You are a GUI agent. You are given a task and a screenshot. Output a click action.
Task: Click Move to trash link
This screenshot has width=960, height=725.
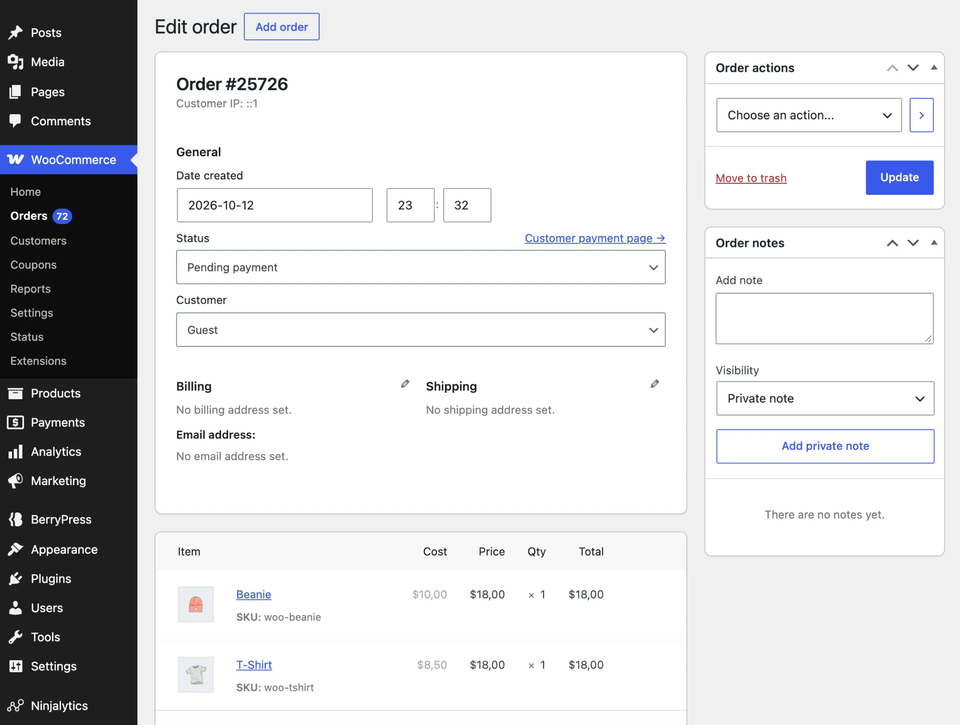tap(751, 178)
